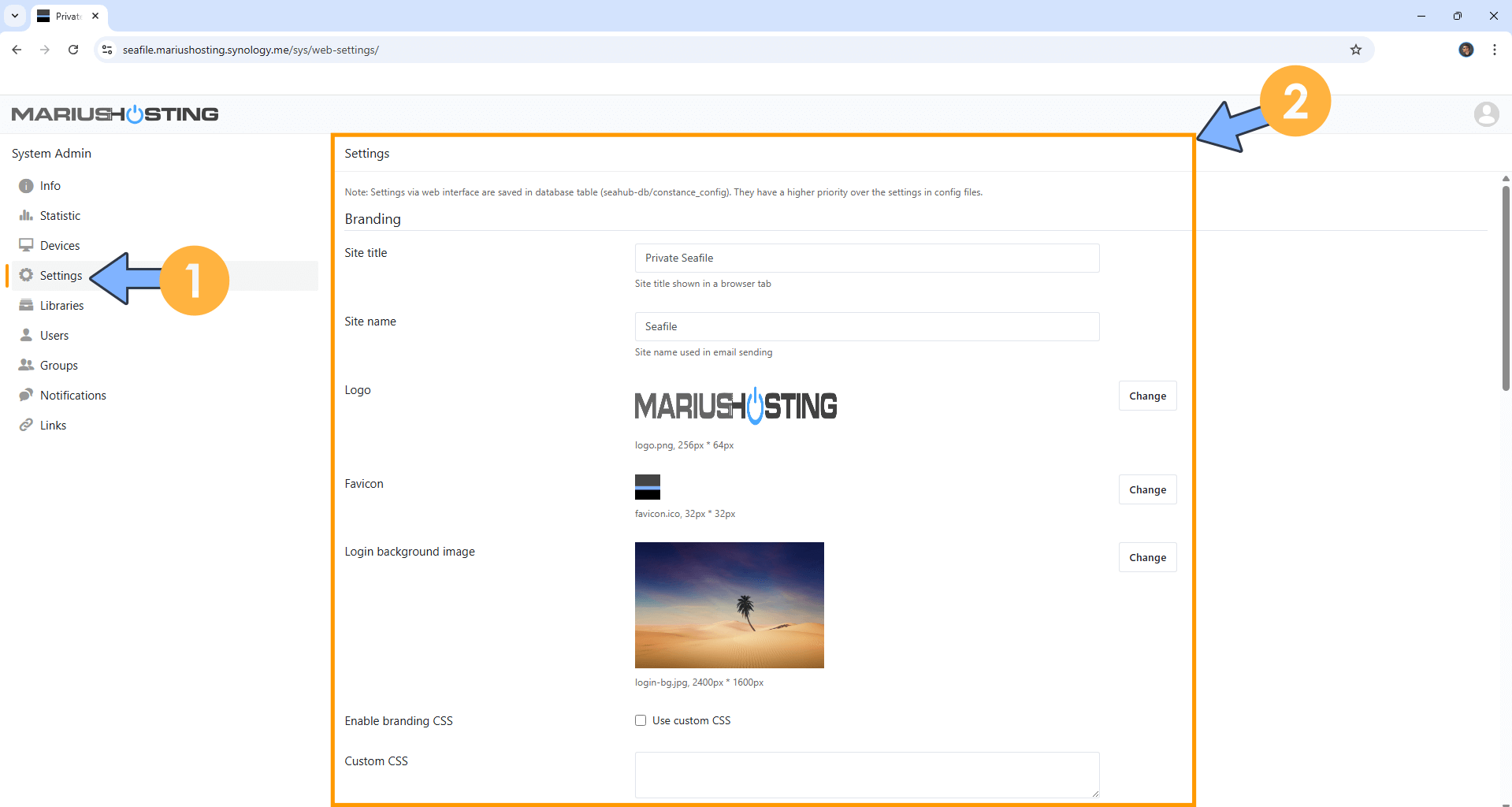Click the Libraries drawer icon

(26, 305)
